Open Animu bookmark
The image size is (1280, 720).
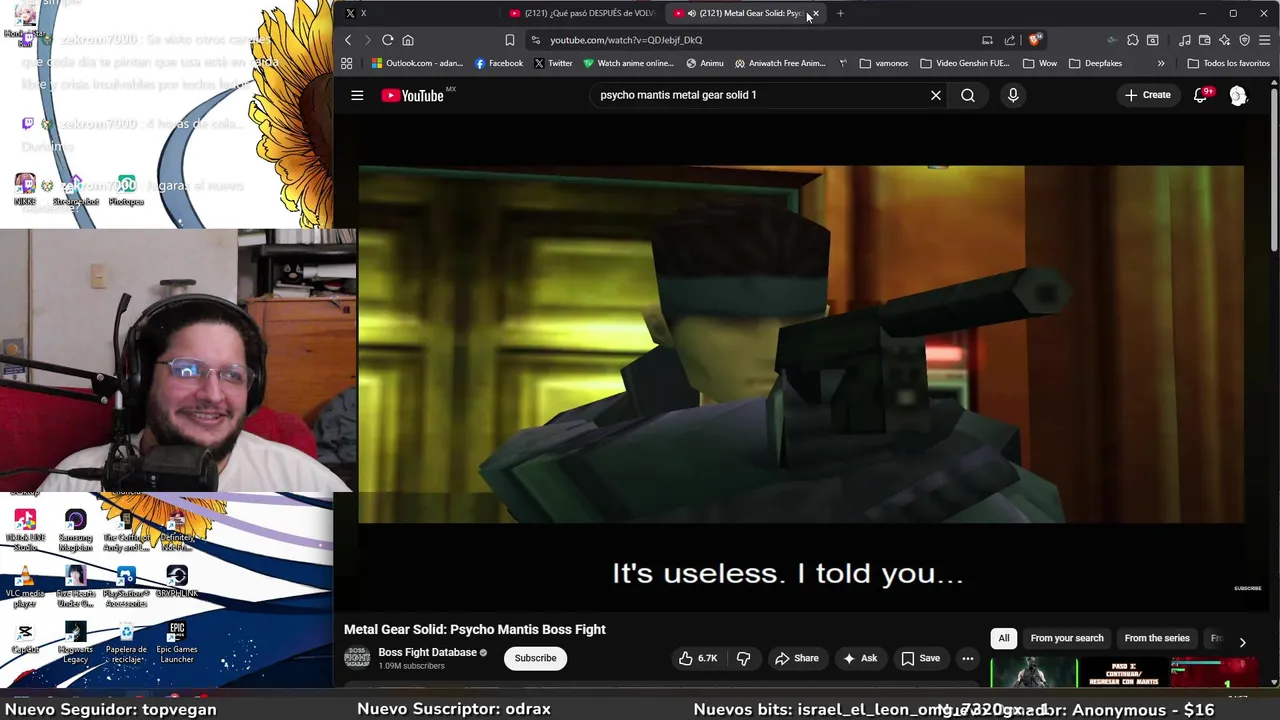click(705, 63)
